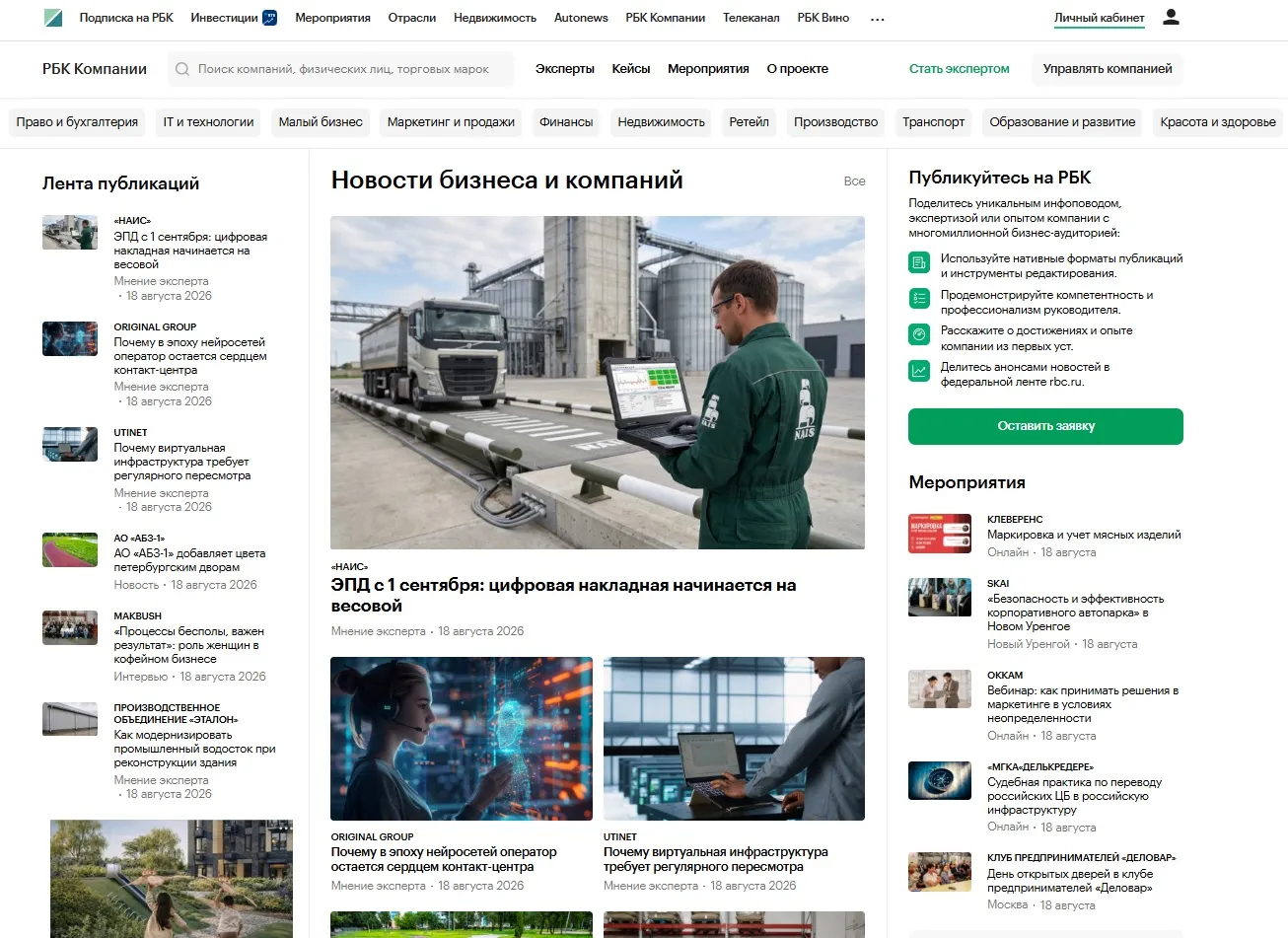The width and height of the screenshot is (1288, 938).
Task: Open the user profile icon
Action: click(x=1171, y=17)
